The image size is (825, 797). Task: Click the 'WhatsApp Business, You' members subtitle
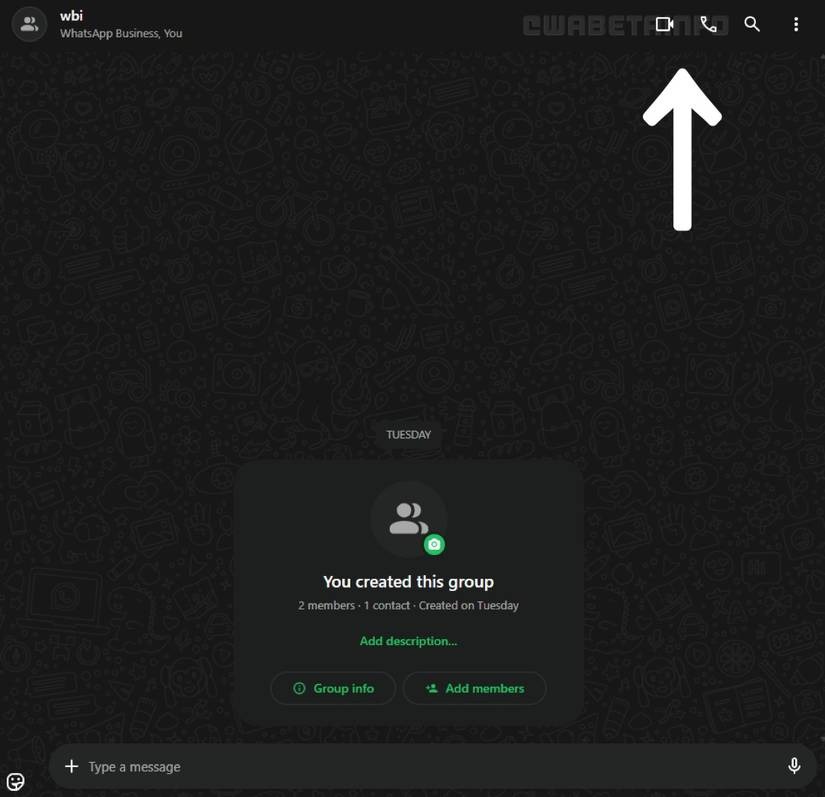click(121, 34)
